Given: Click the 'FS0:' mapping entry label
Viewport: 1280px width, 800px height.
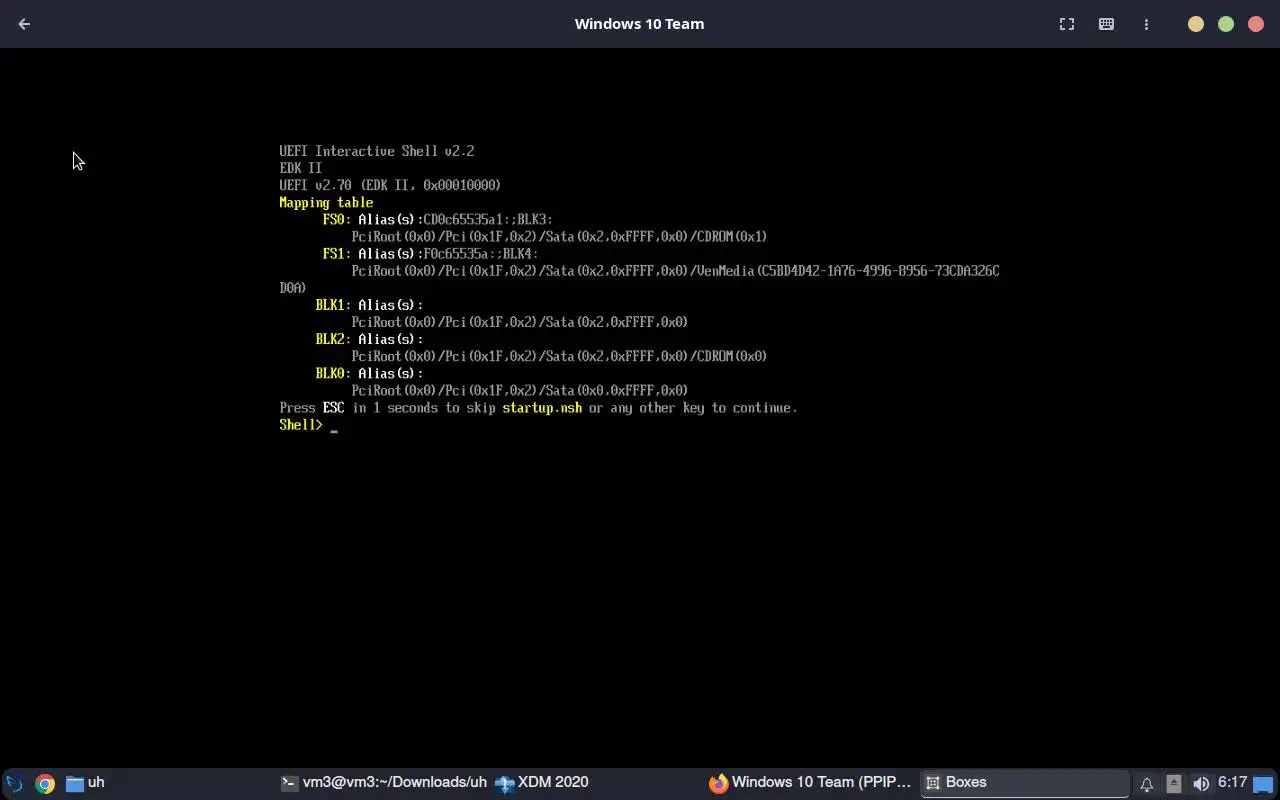Looking at the screenshot, I should coord(337,219).
